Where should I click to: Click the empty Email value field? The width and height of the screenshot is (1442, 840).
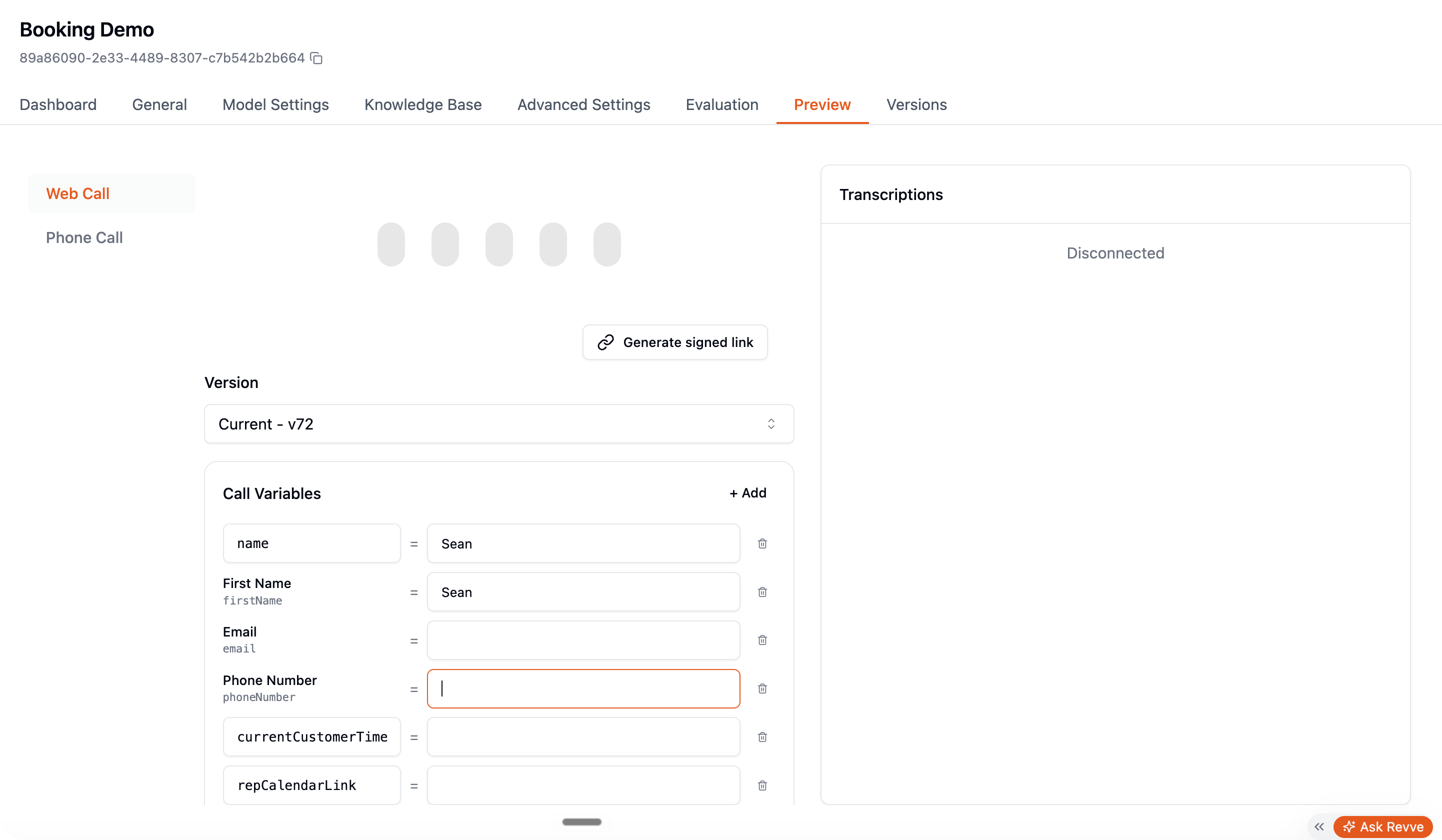pos(583,639)
